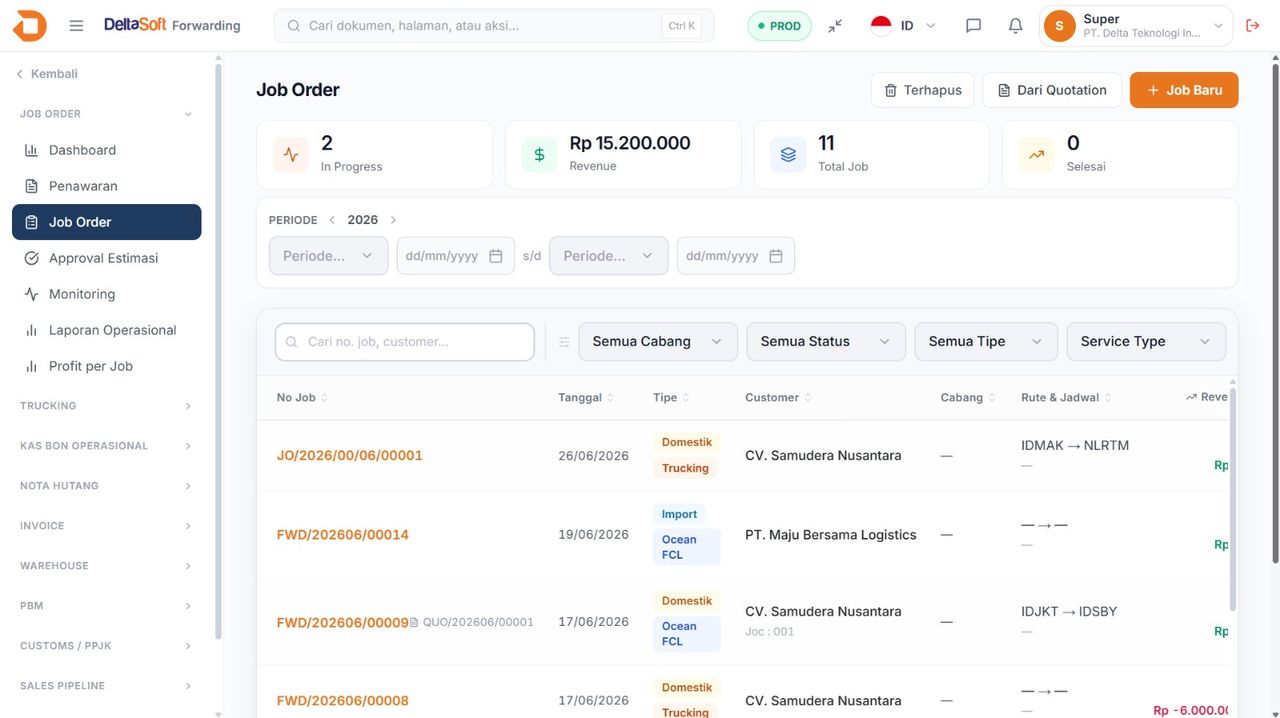Click the logout icon

[x=1253, y=26]
